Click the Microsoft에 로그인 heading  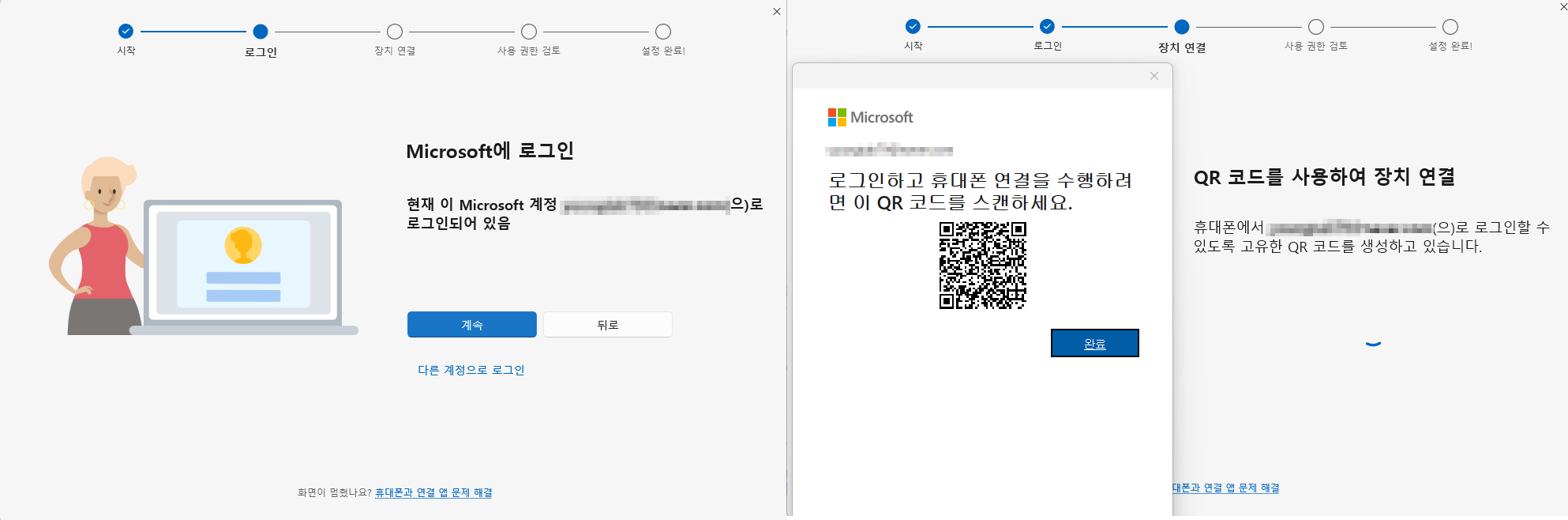click(490, 151)
